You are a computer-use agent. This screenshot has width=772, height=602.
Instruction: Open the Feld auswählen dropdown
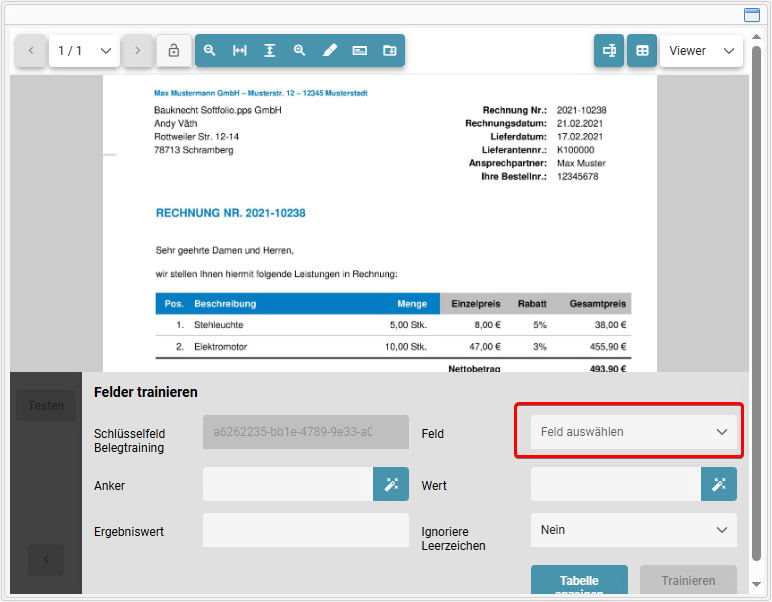pos(634,432)
